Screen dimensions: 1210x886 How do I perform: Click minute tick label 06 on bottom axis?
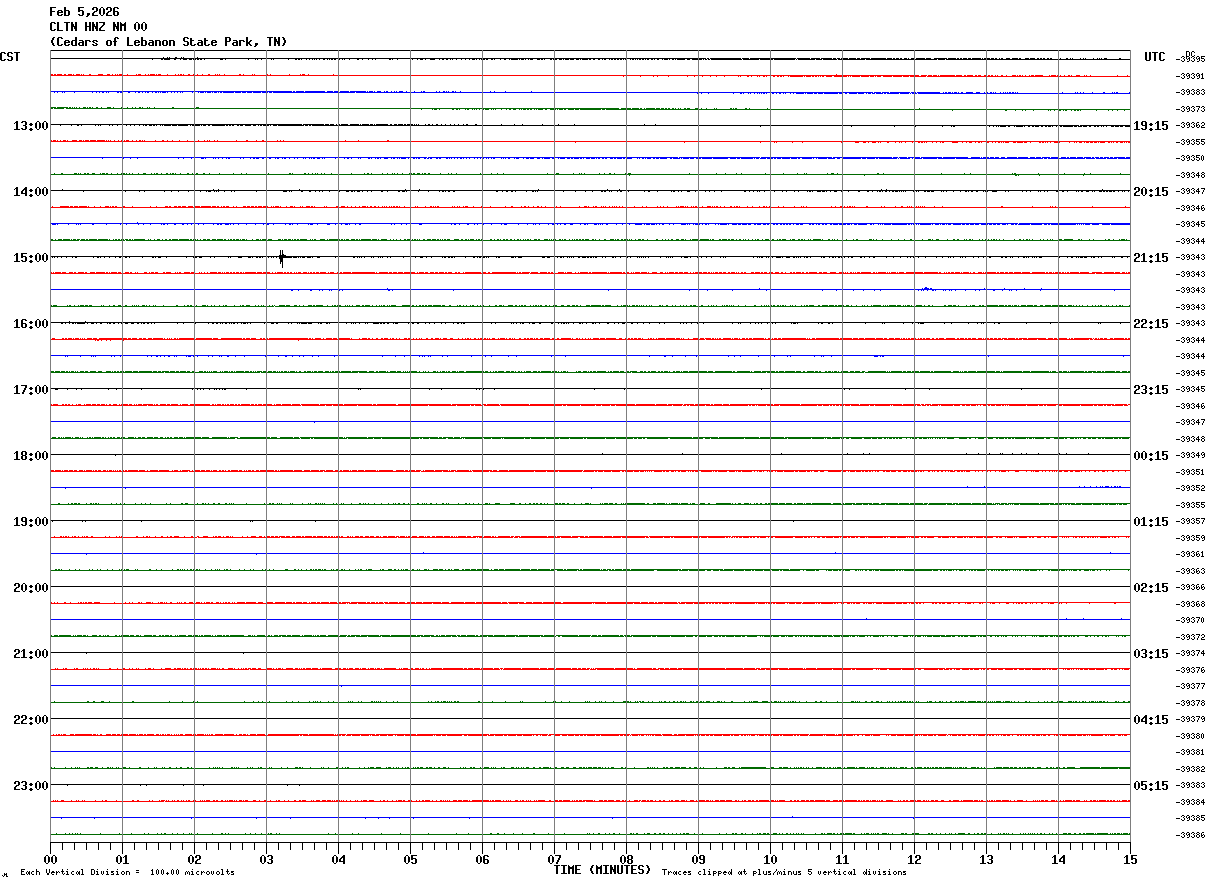click(x=482, y=859)
